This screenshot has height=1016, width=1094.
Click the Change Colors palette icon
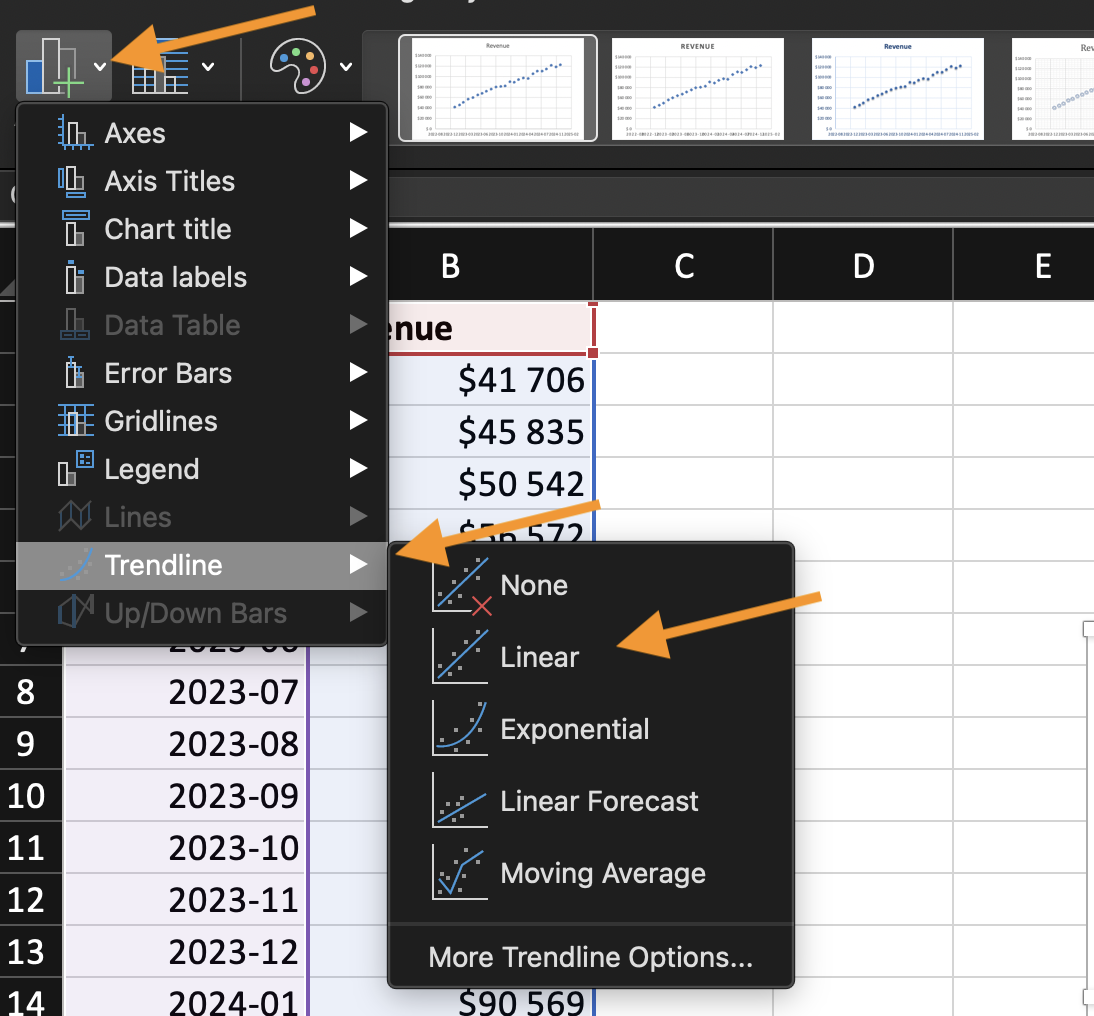[x=298, y=67]
